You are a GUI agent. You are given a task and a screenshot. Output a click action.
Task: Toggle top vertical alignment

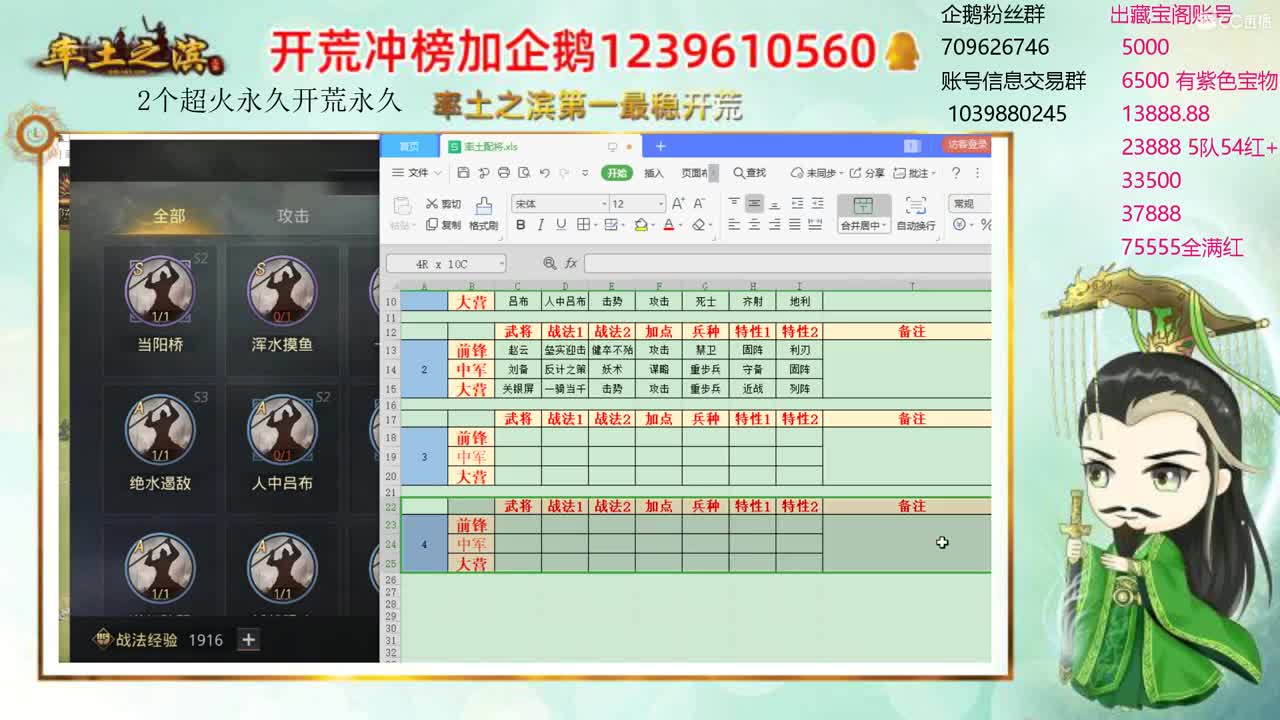tap(734, 203)
